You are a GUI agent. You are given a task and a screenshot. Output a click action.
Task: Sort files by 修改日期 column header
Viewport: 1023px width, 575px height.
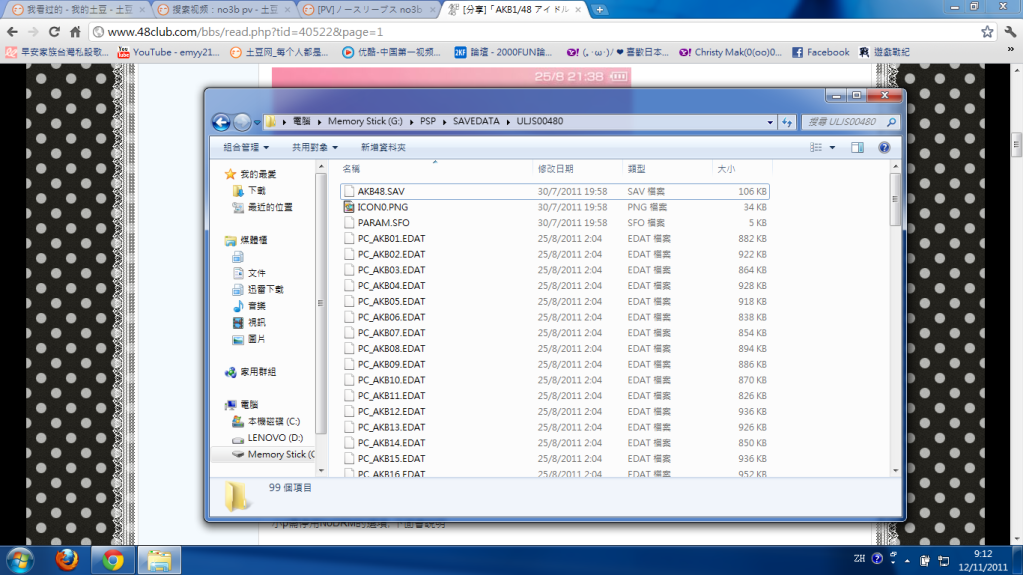[x=556, y=169]
